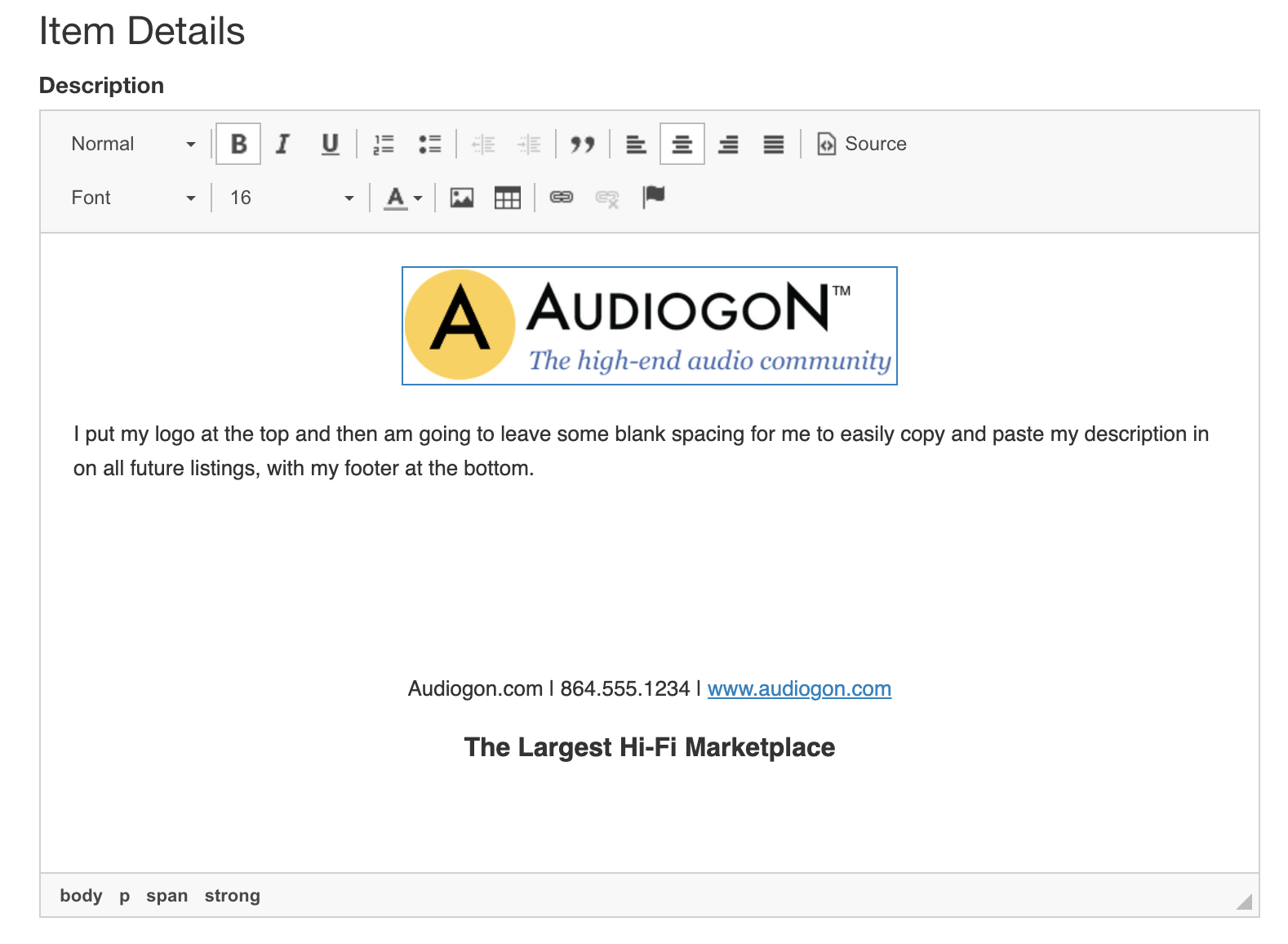This screenshot has height=944, width=1288.
Task: Align text left
Action: [636, 144]
